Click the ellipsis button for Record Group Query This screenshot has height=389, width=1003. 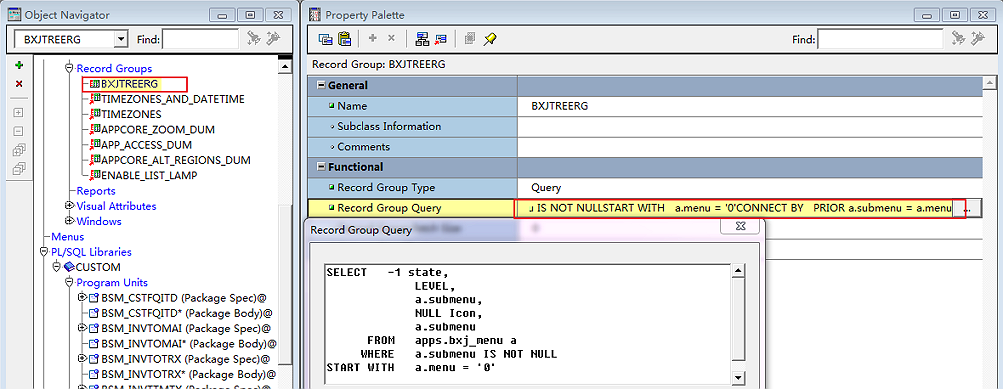click(966, 209)
